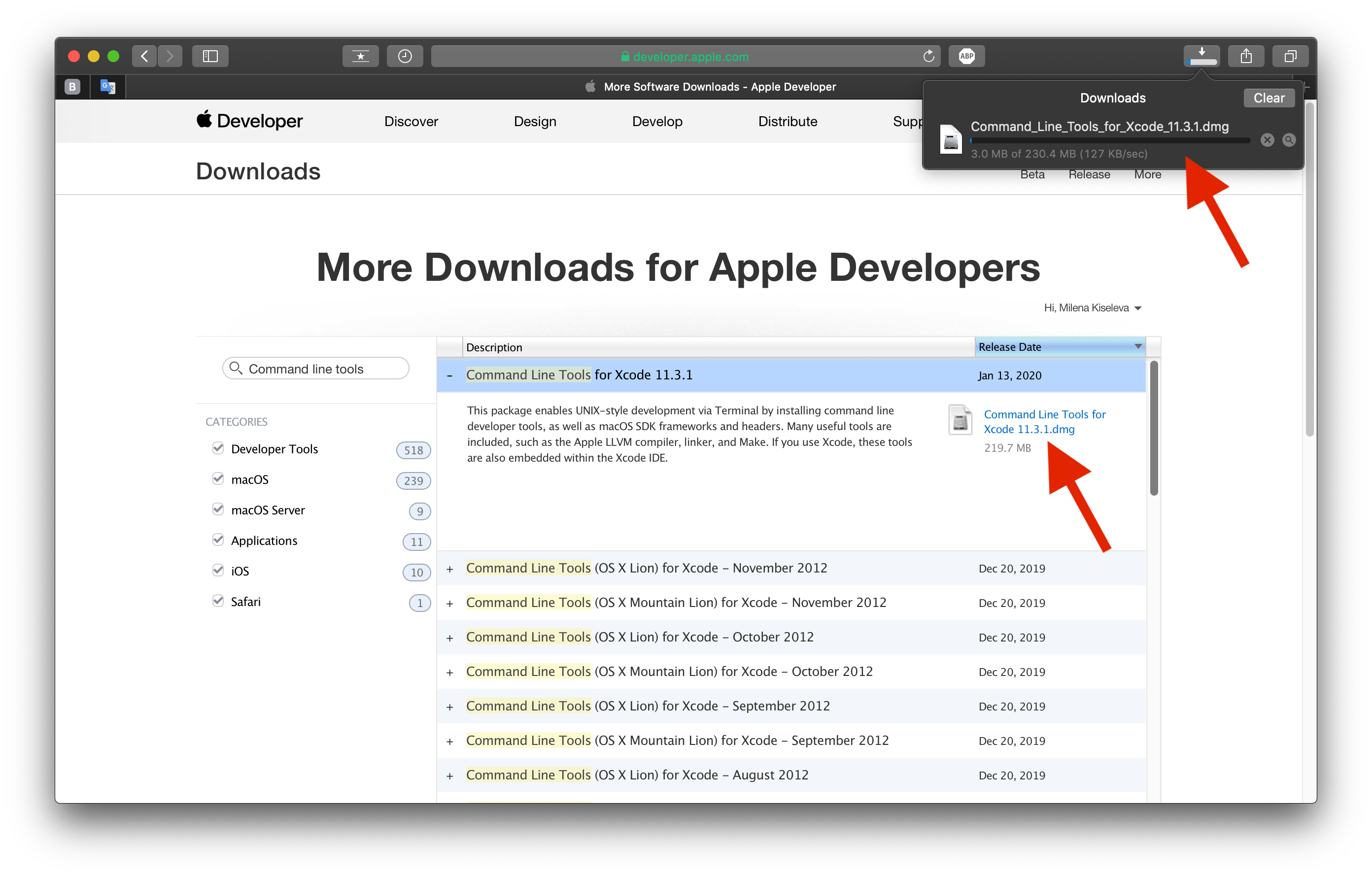
Task: Click the Apple Developer logo
Action: click(249, 121)
